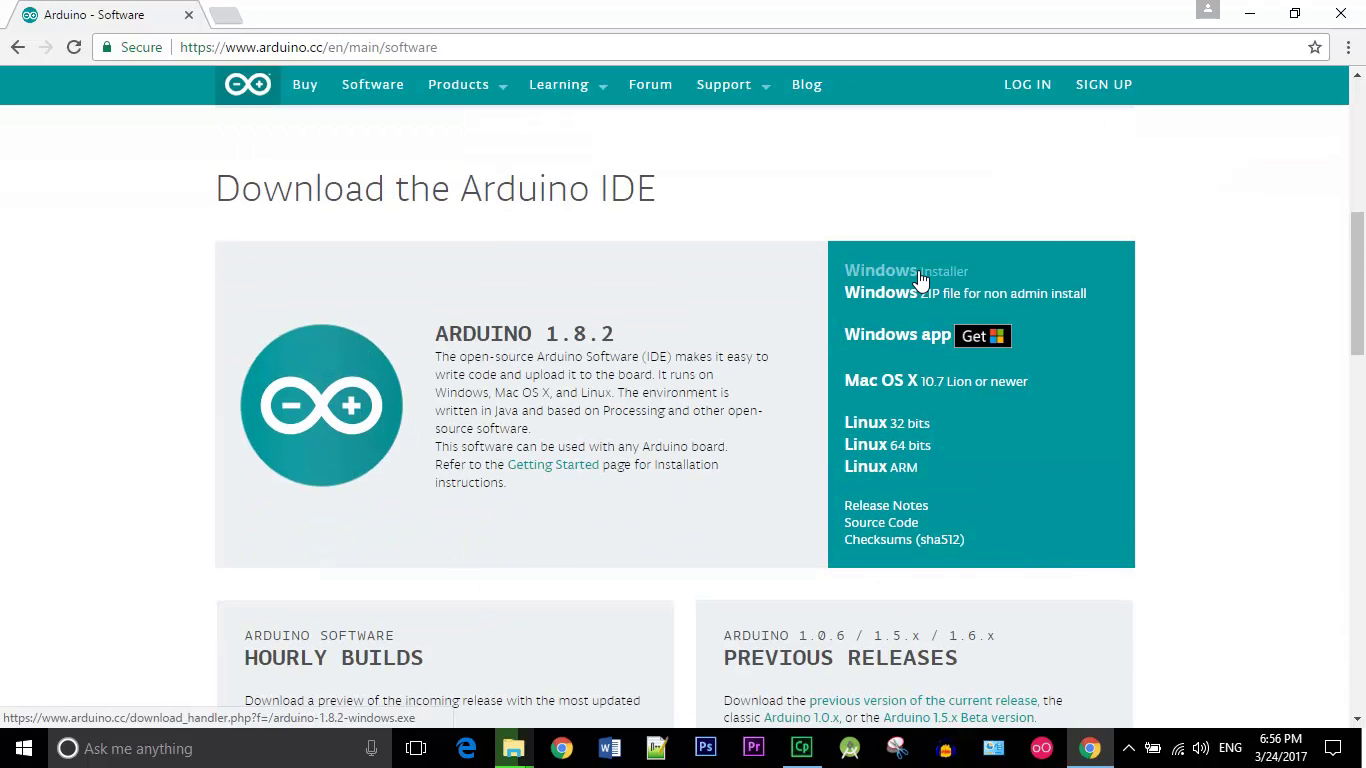Open Checksums (sha512) link

point(904,539)
